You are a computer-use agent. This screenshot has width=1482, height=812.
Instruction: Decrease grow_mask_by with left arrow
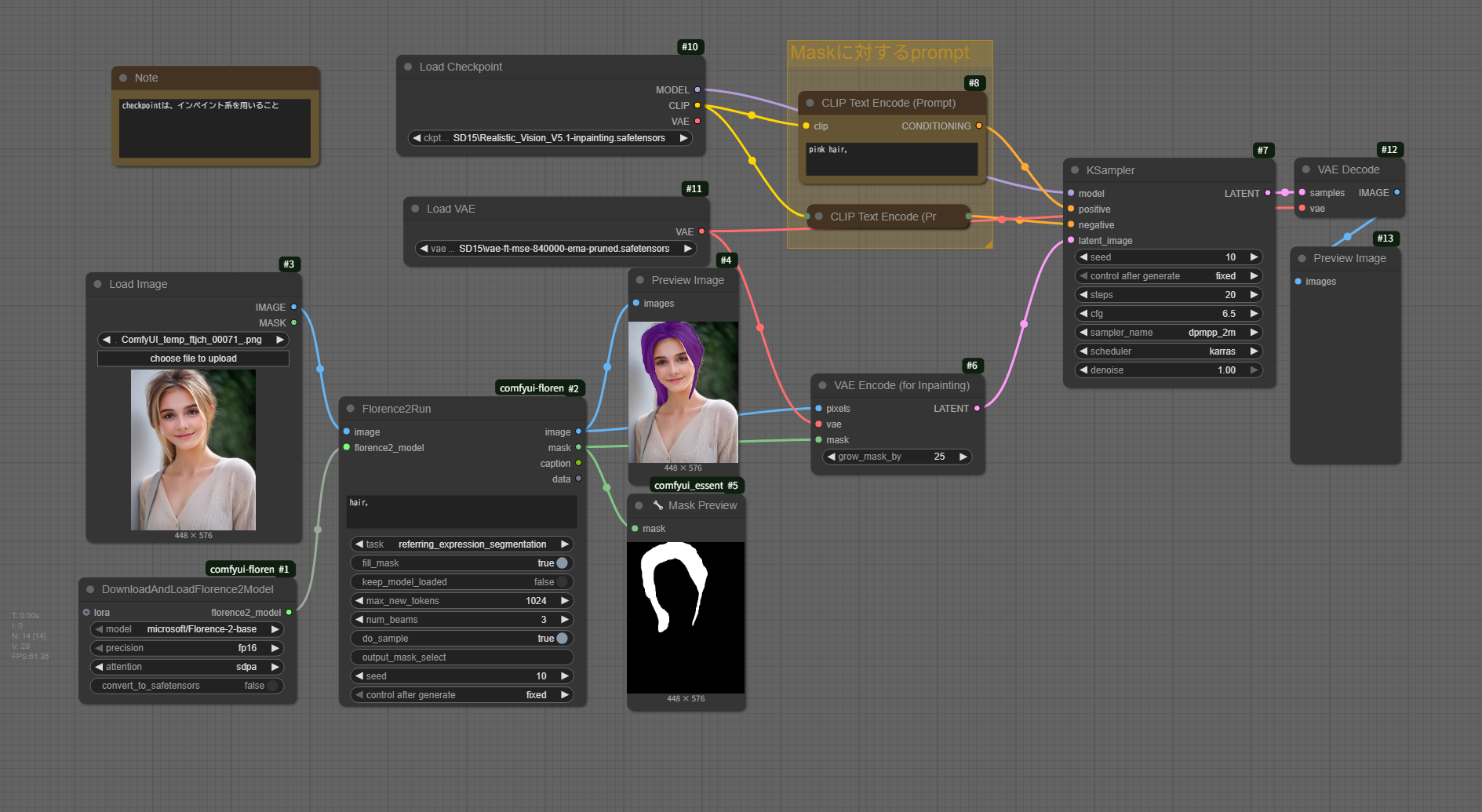[x=831, y=457]
